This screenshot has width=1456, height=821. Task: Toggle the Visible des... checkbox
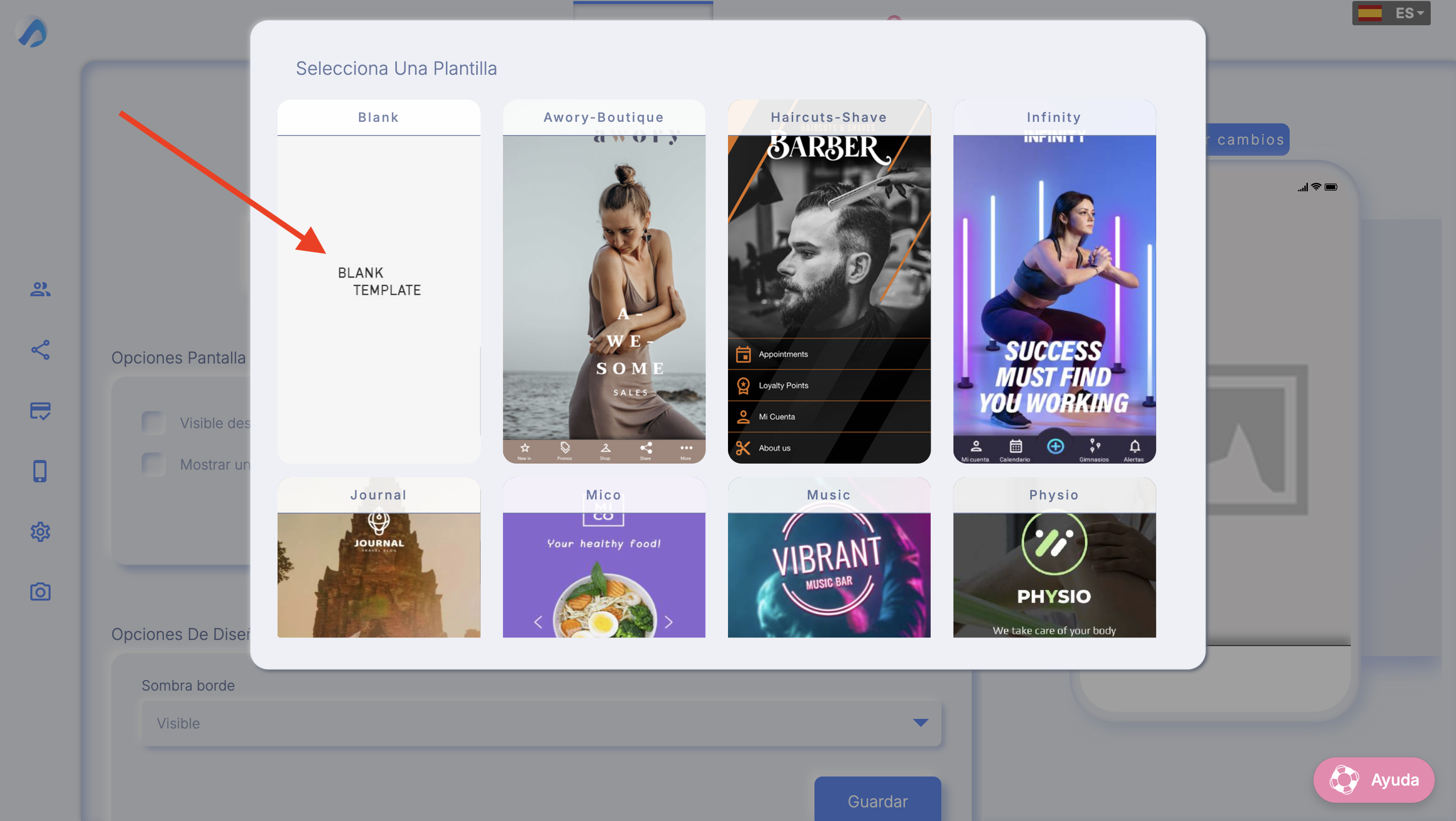153,423
